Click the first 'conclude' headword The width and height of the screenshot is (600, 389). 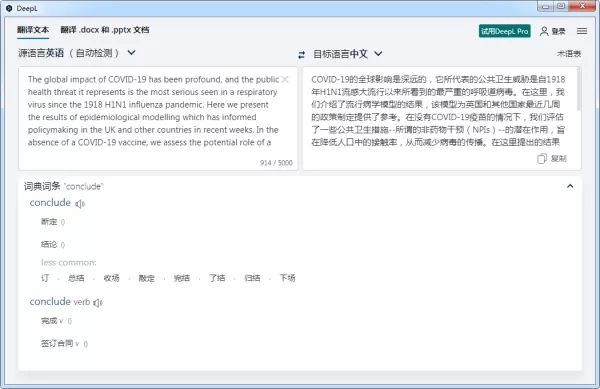pos(50,203)
